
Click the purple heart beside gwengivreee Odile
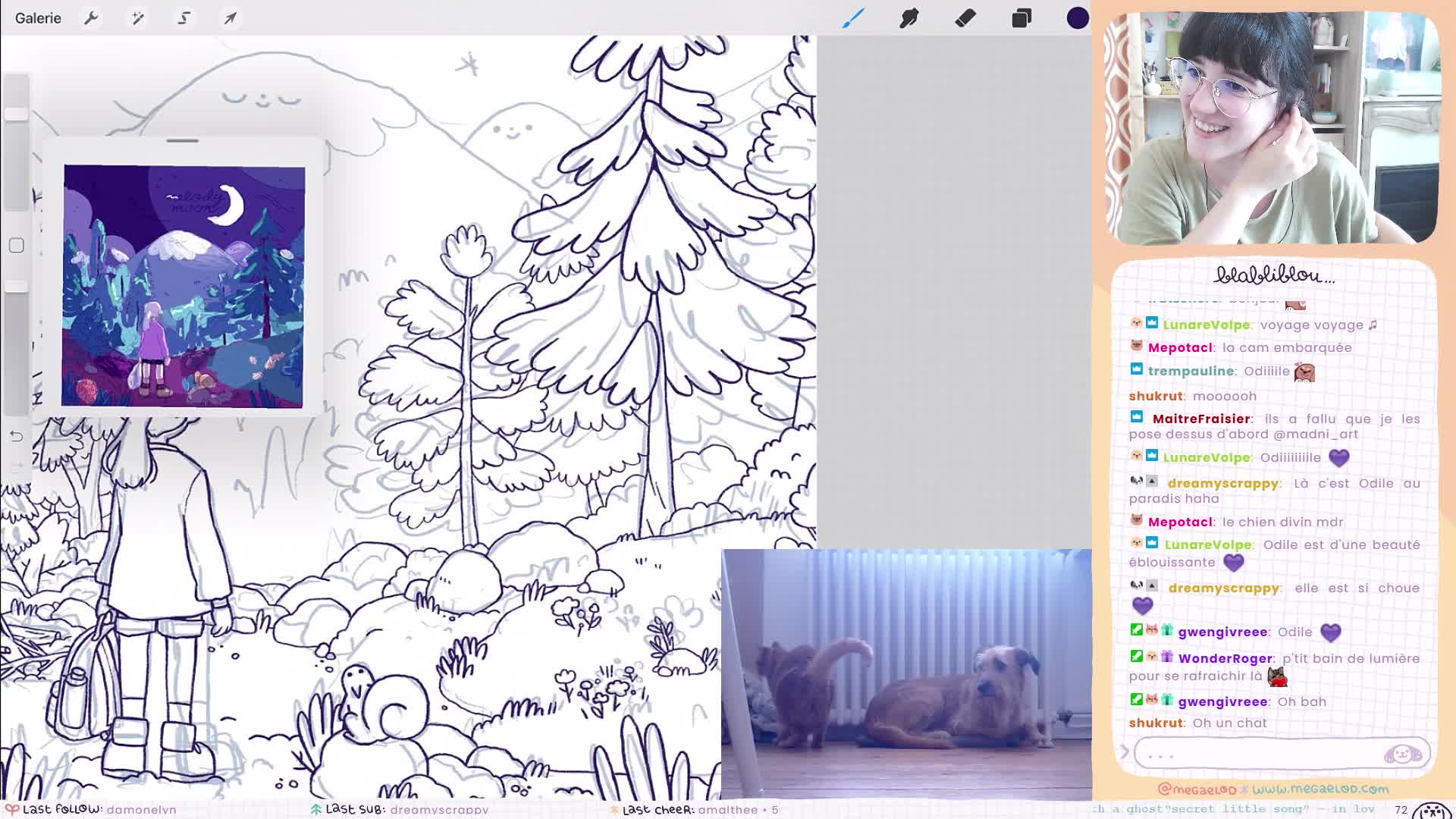[1330, 632]
